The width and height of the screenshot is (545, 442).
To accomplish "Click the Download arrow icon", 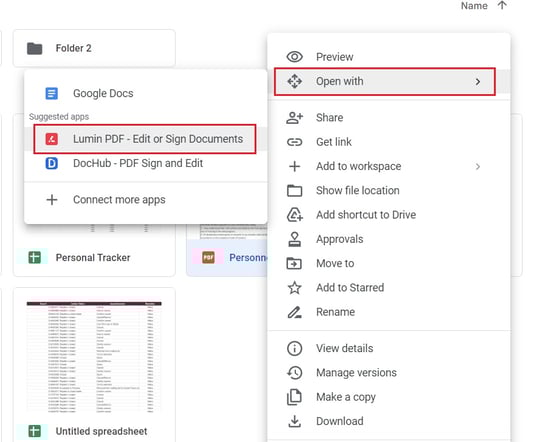I will (294, 421).
